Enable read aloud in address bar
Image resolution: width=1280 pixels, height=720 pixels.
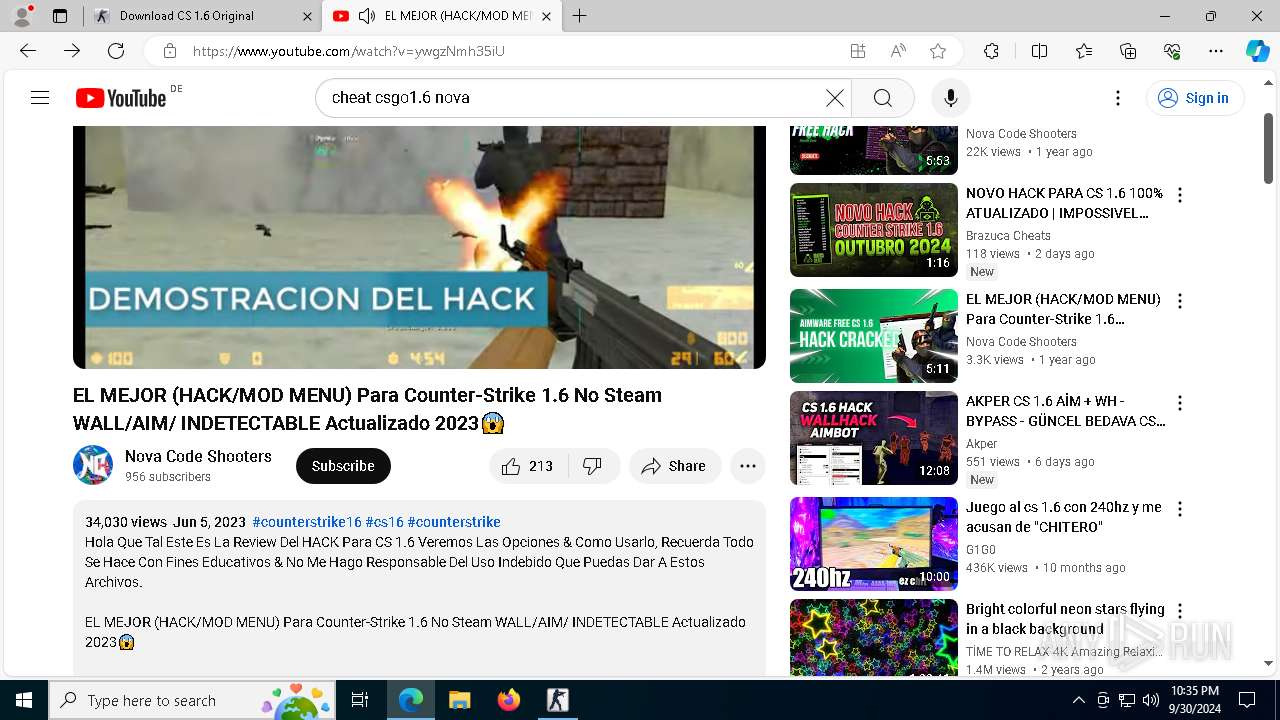[x=898, y=51]
